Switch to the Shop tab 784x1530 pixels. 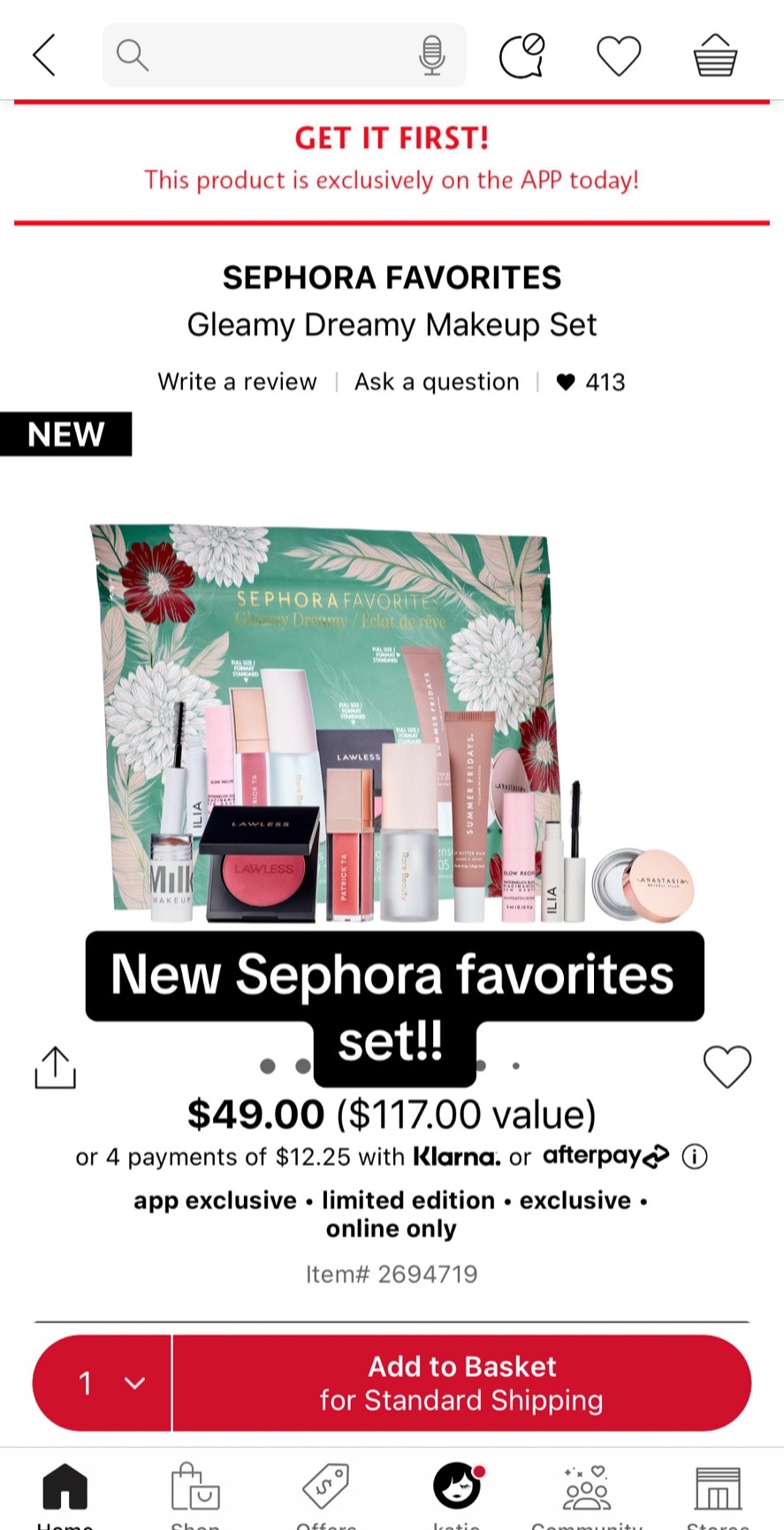click(x=195, y=1496)
